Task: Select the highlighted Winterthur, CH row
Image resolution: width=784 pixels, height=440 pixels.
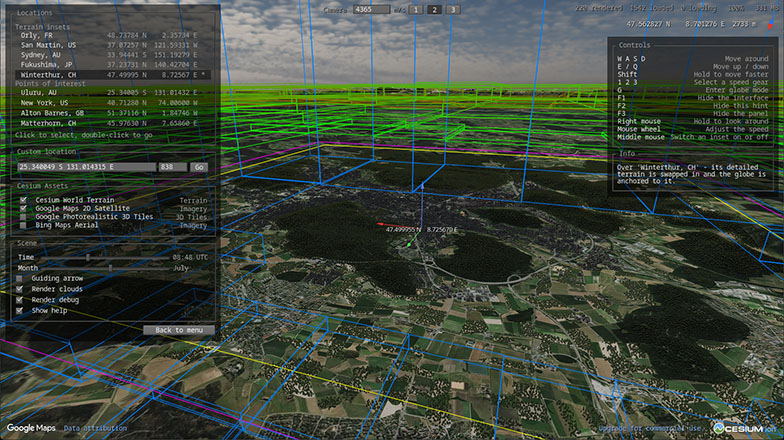Action: tap(112, 74)
